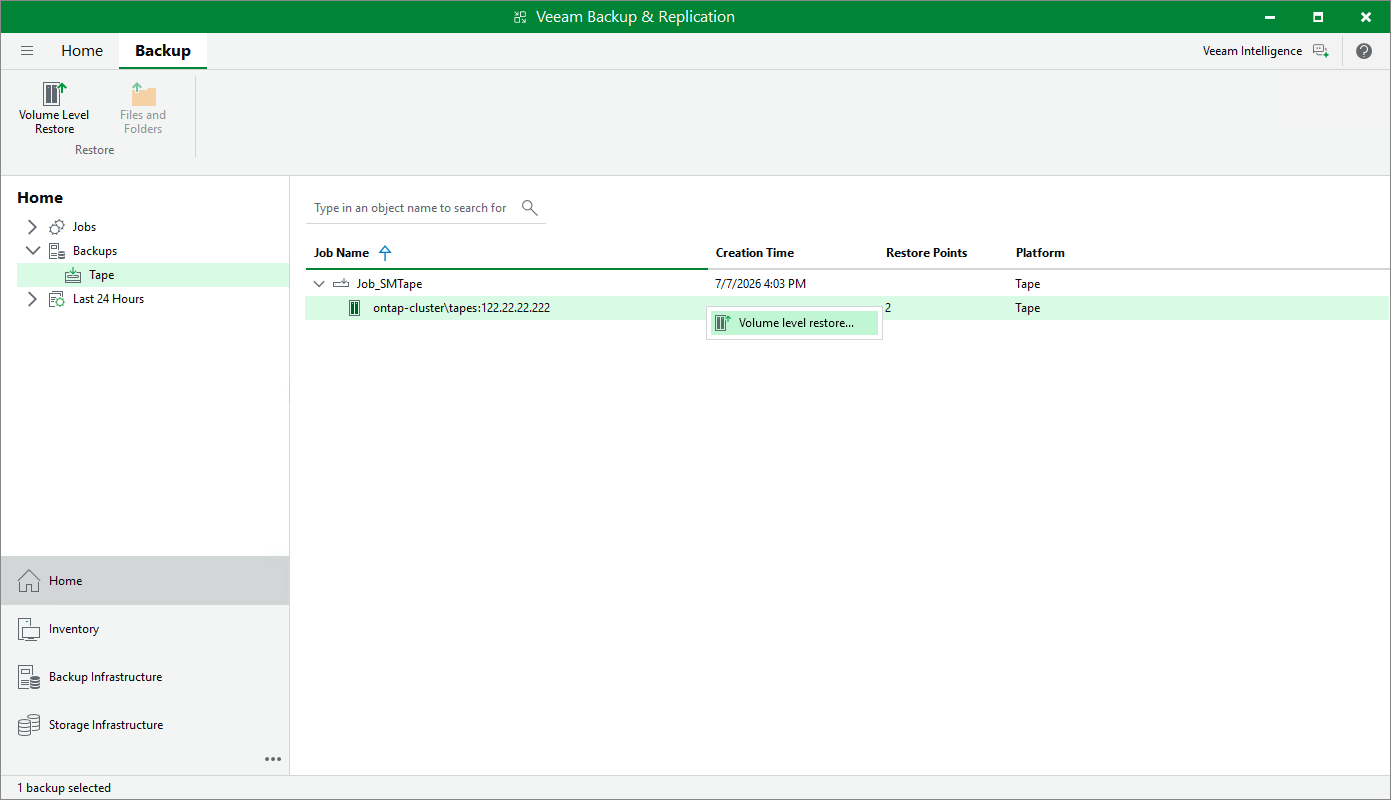The height and width of the screenshot is (800, 1391).
Task: Sort by the Creation Time column header
Action: click(x=755, y=253)
